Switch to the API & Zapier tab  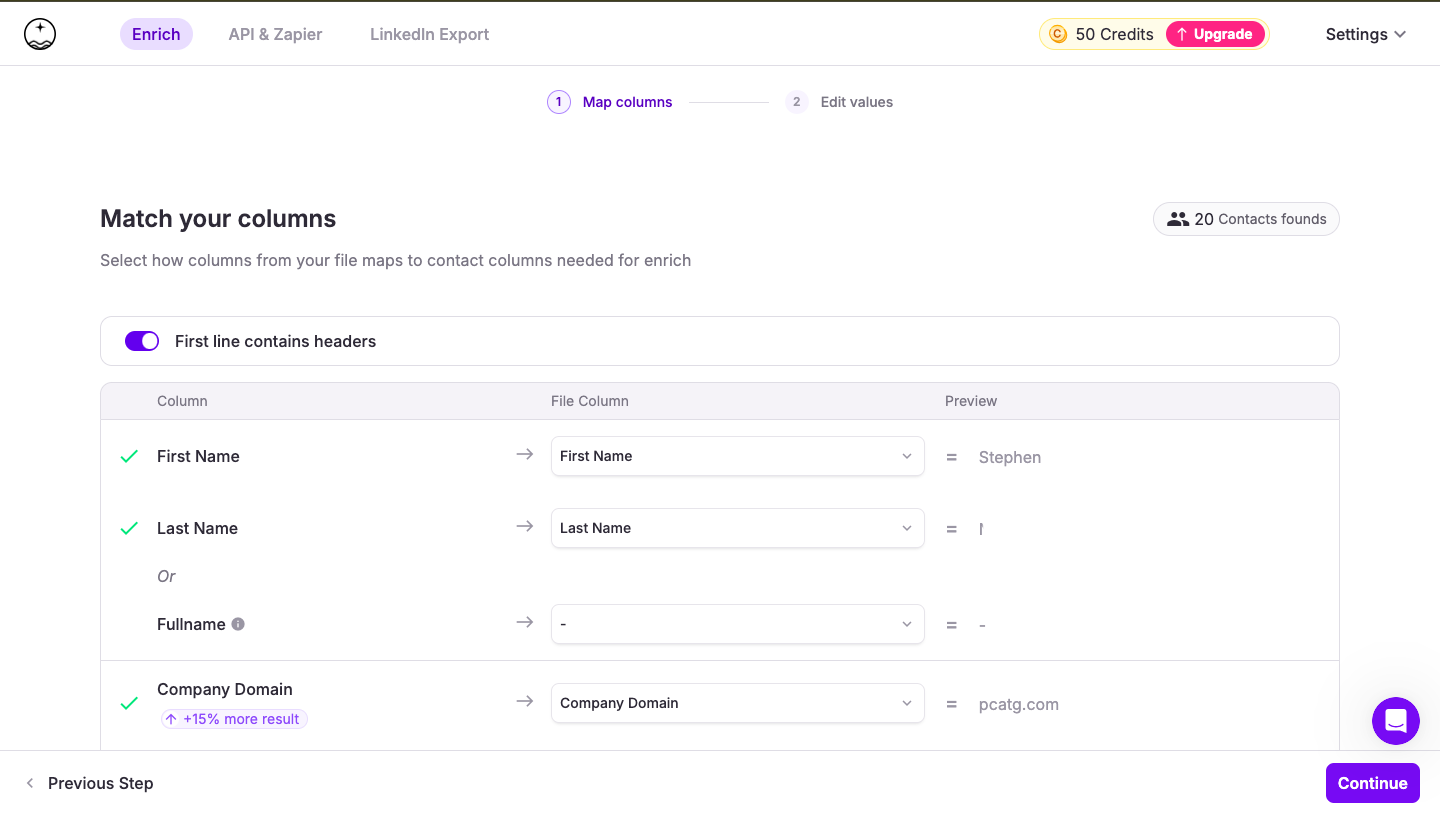275,34
